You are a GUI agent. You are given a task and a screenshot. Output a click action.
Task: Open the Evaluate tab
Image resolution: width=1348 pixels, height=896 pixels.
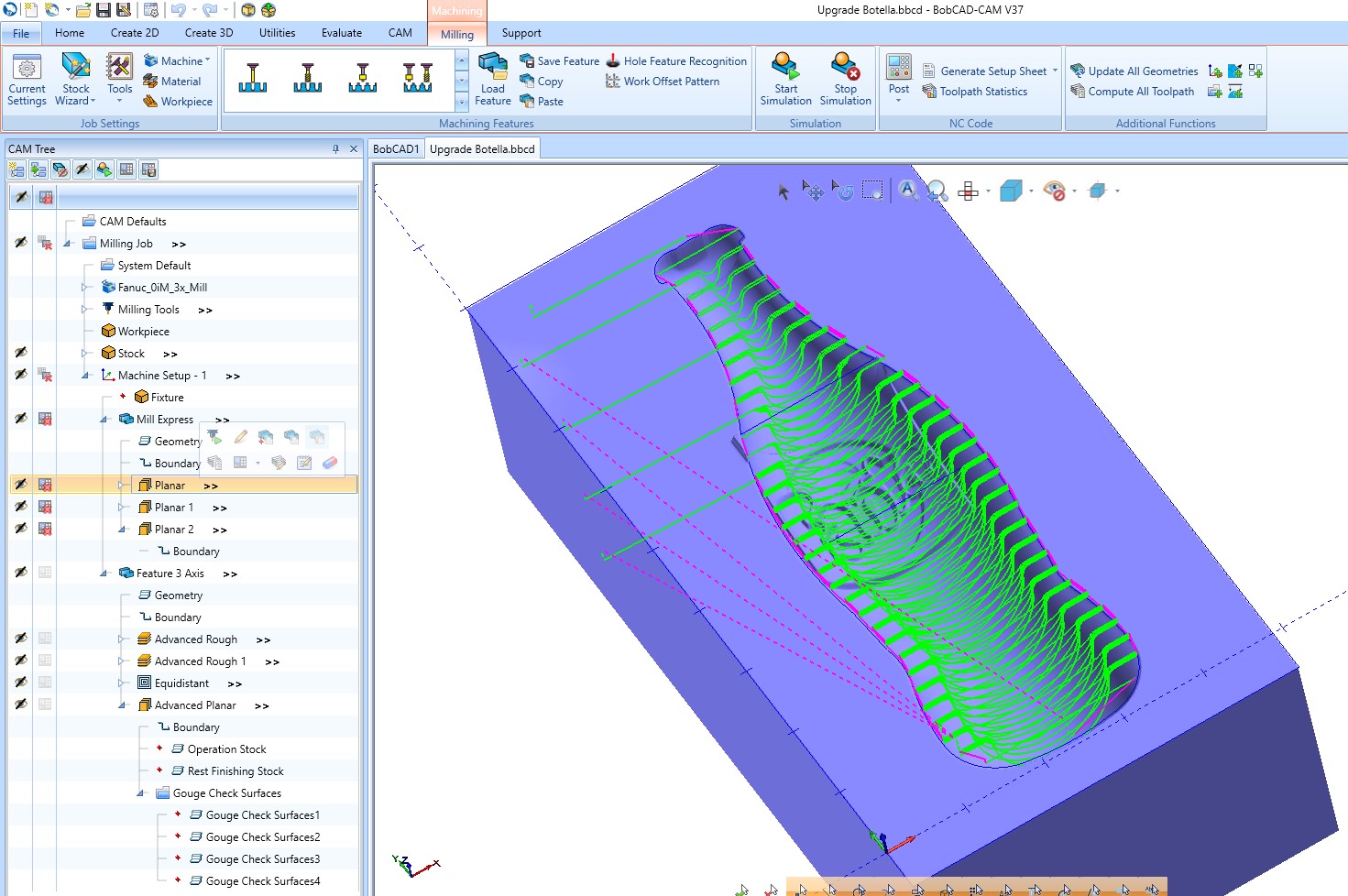click(x=342, y=33)
